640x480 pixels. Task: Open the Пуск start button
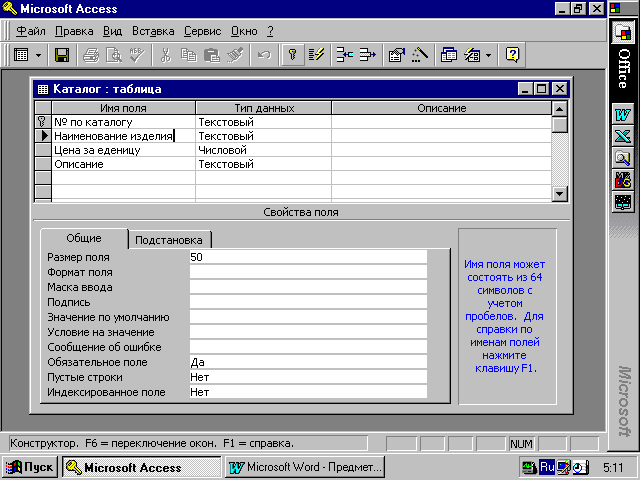click(30, 467)
